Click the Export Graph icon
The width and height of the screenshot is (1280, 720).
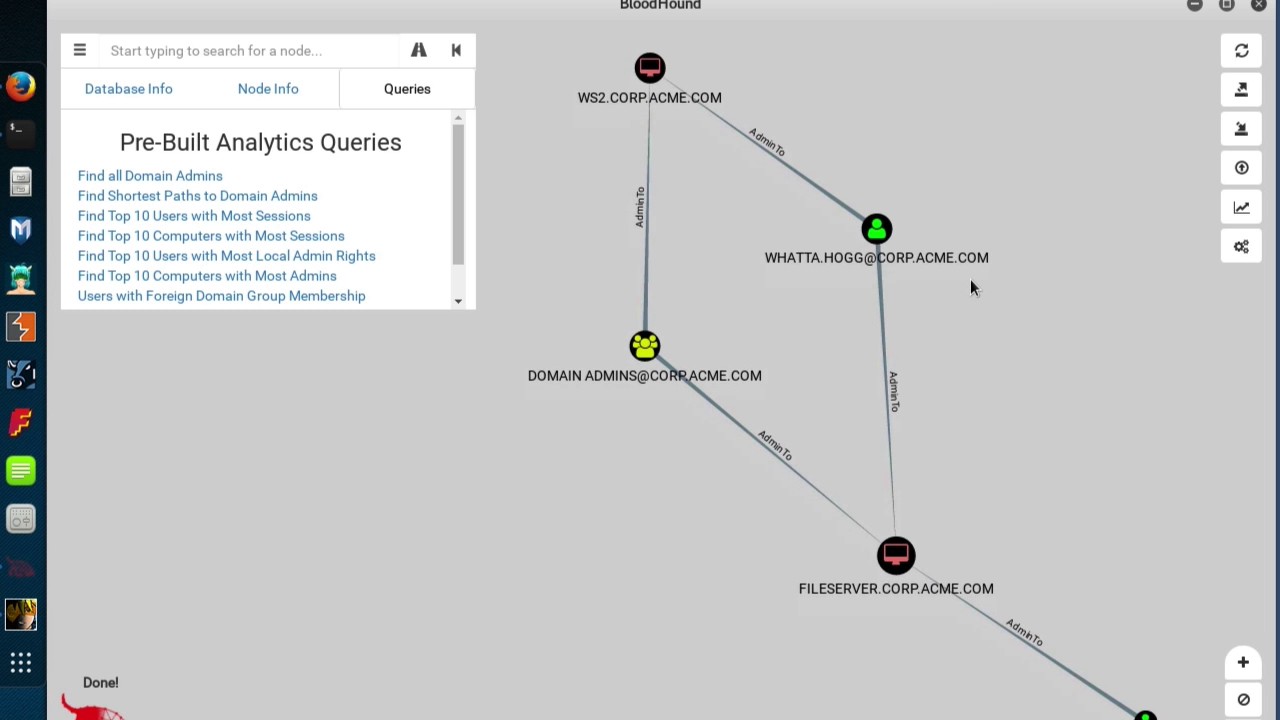pos(1241,90)
